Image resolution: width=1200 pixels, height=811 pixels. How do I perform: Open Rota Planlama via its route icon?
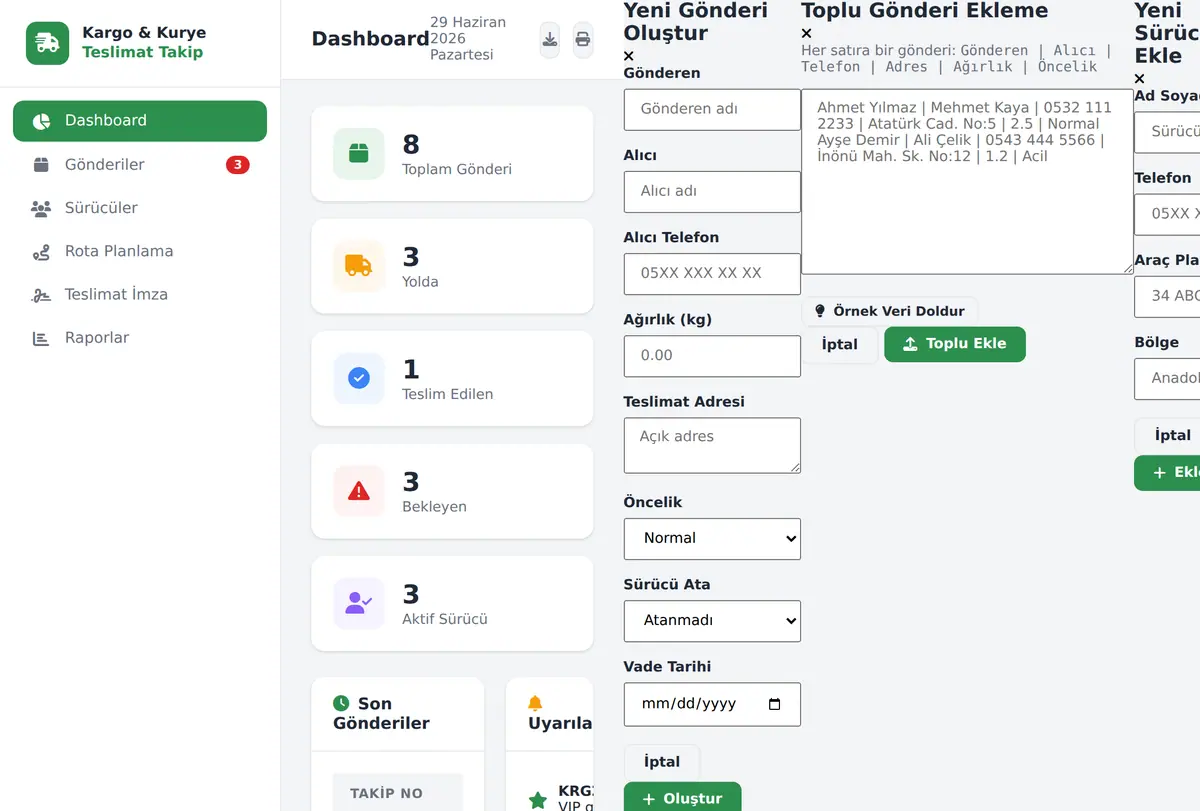[41, 252]
